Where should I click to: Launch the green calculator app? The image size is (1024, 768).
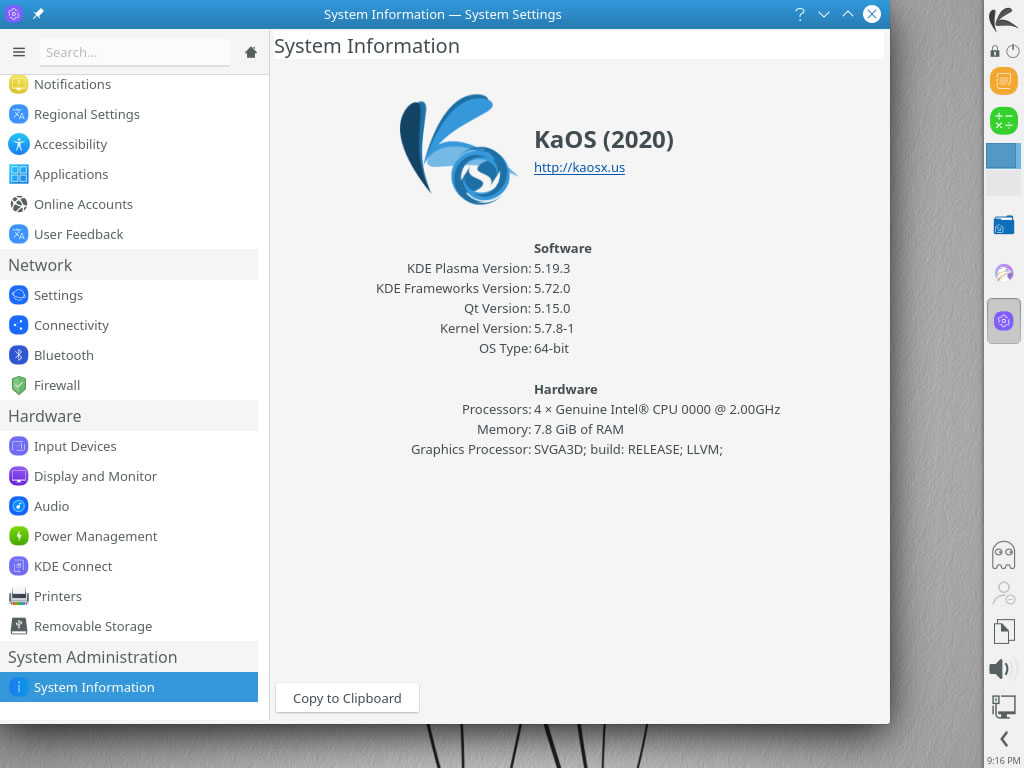coord(1004,121)
